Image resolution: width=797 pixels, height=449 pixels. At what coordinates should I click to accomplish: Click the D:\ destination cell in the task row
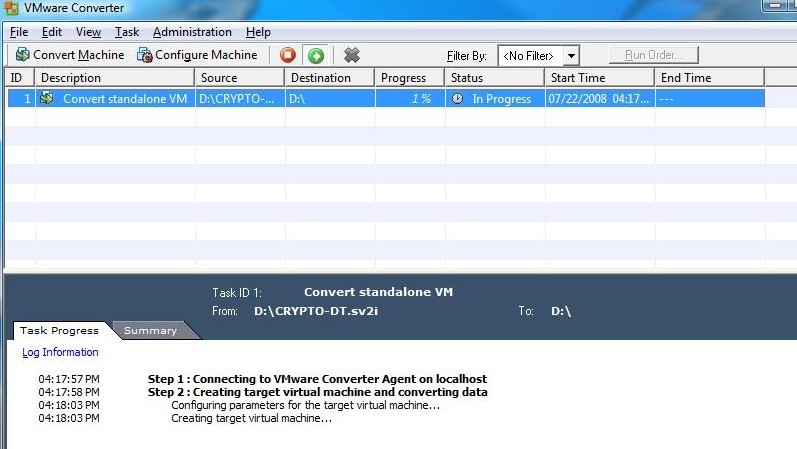point(330,99)
